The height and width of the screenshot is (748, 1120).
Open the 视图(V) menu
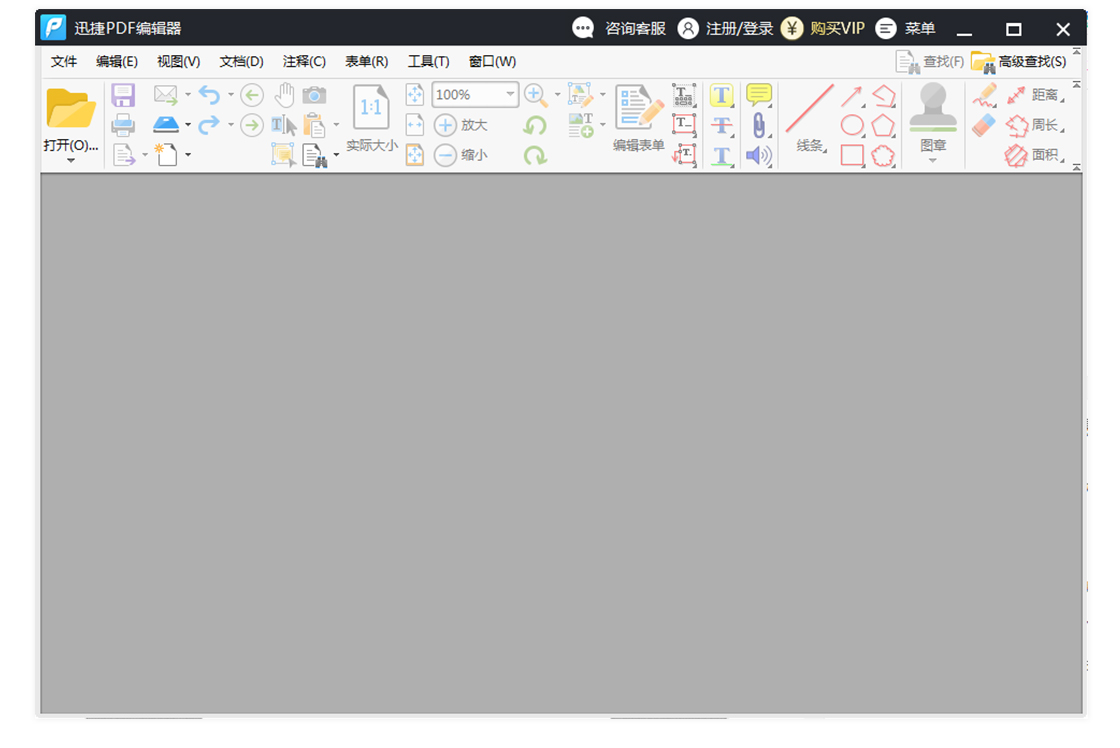click(178, 61)
